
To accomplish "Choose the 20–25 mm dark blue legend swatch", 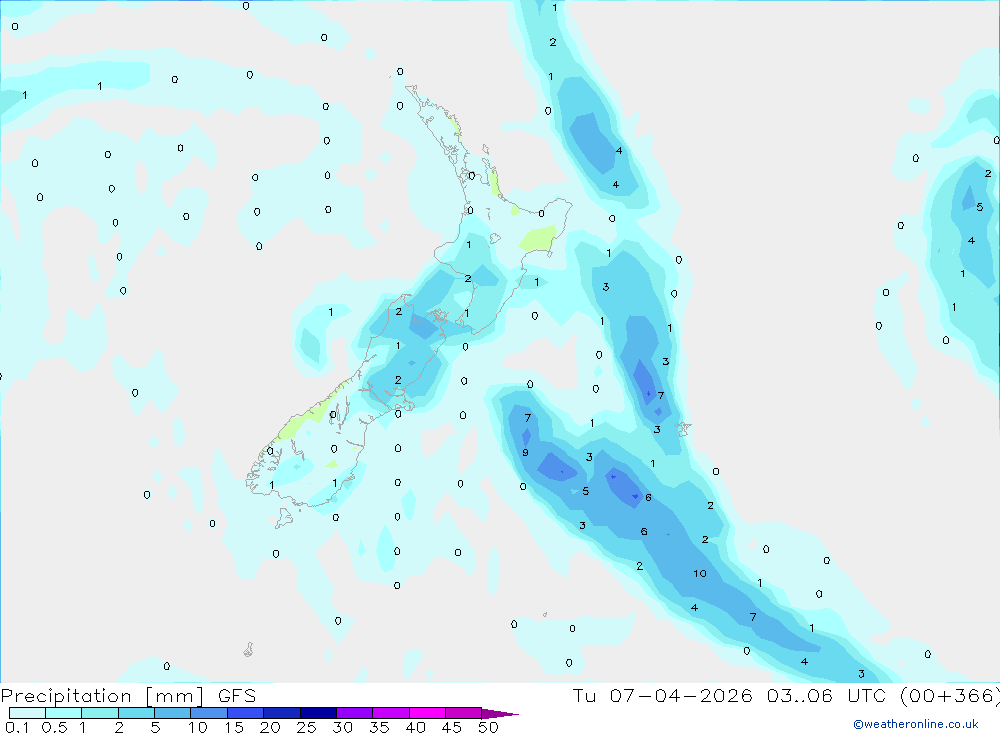I will point(282,713).
